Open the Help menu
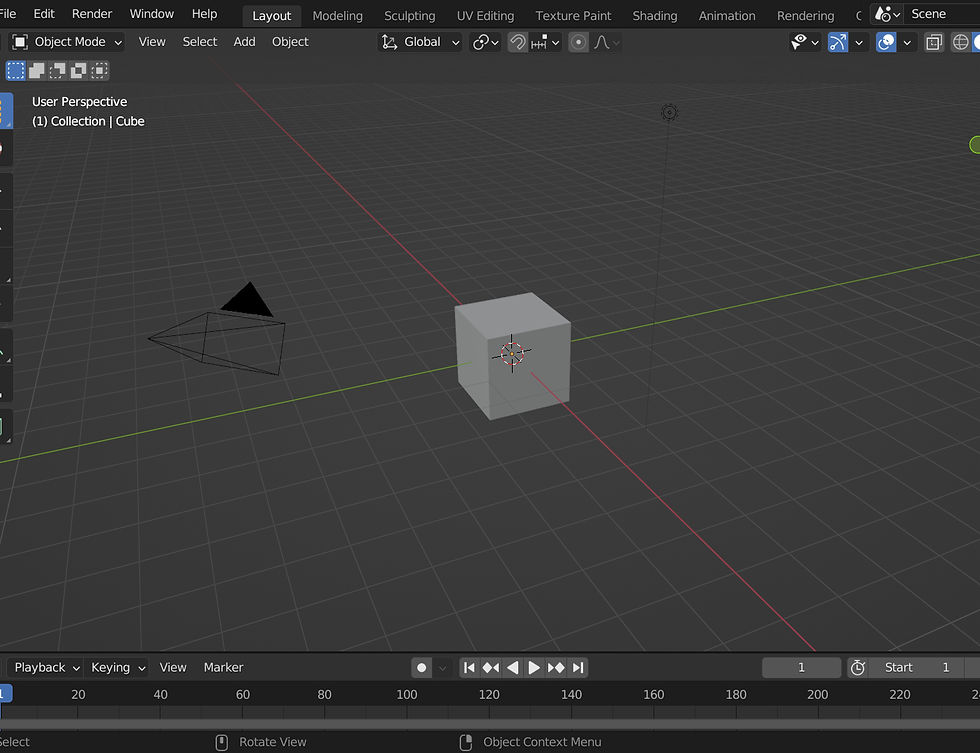This screenshot has width=980, height=753. pos(204,14)
